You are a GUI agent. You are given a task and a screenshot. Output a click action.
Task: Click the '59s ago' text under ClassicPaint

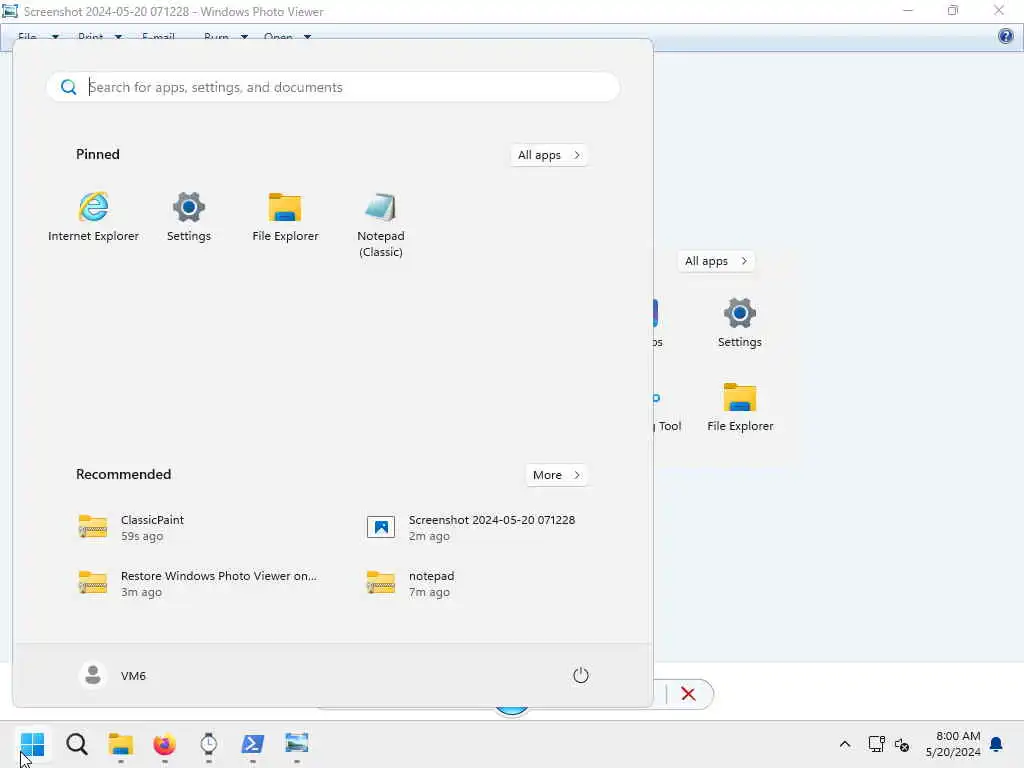pos(142,536)
